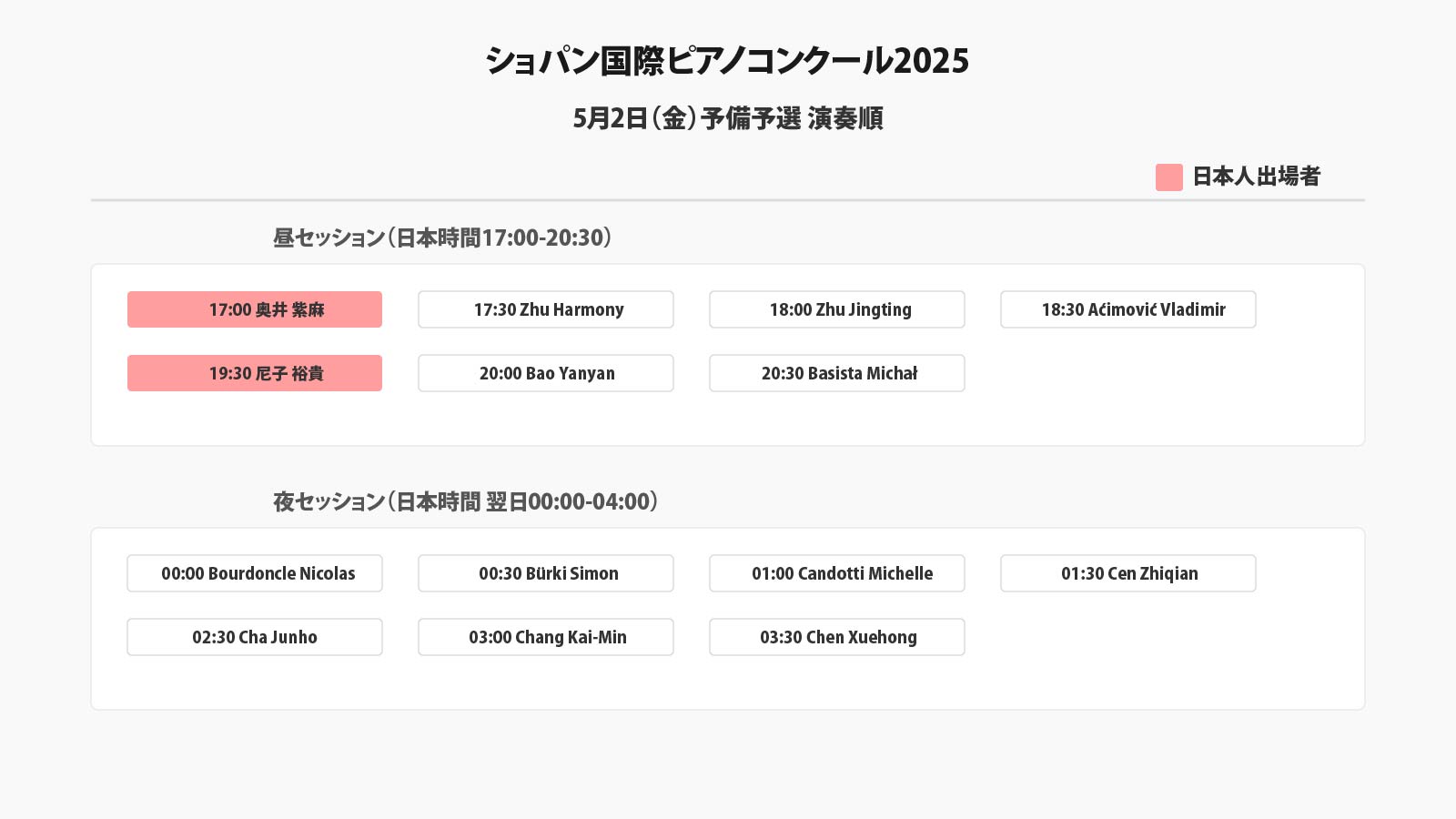This screenshot has height=819, width=1456.
Task: Select the 00:00 Bourdoncle Nicolas slot
Action: [255, 573]
